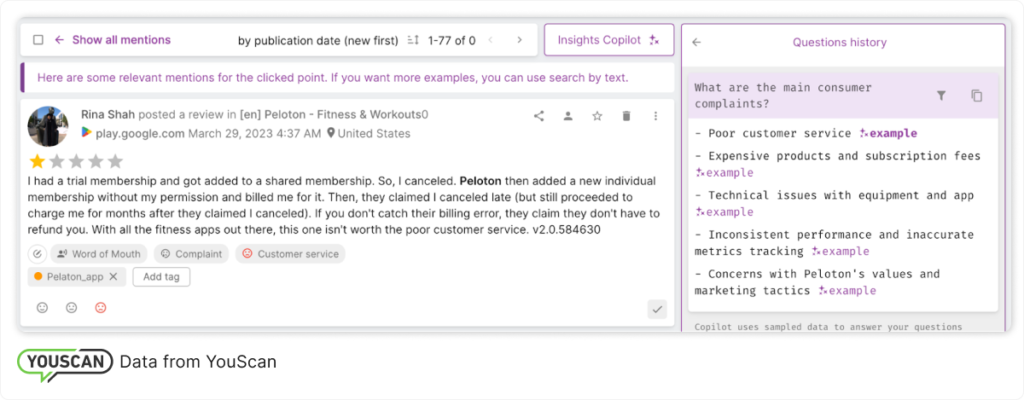
Task: Mark the mention processed with the checkmark
Action: tap(657, 308)
